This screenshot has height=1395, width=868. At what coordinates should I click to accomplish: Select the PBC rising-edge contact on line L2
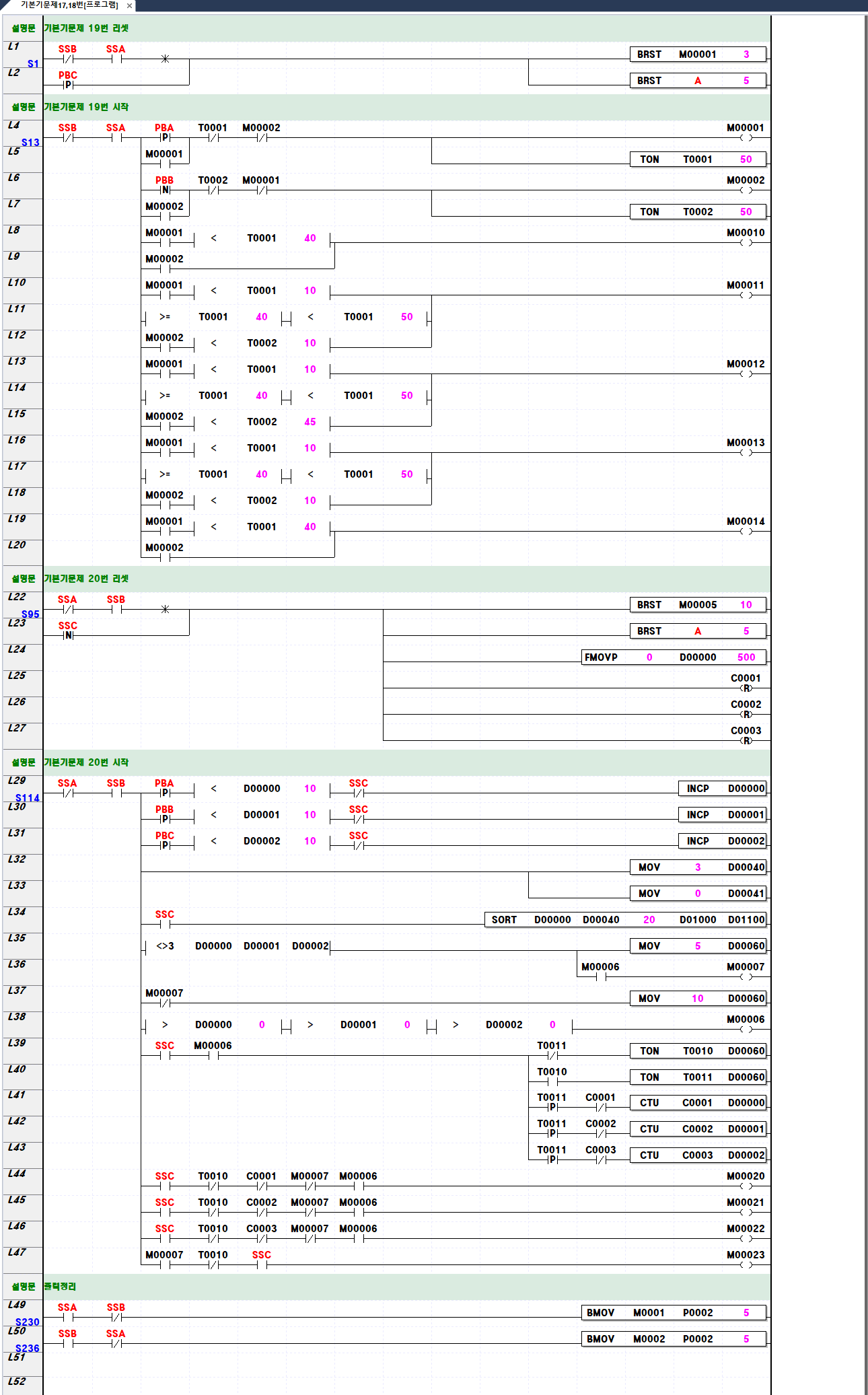(x=68, y=84)
